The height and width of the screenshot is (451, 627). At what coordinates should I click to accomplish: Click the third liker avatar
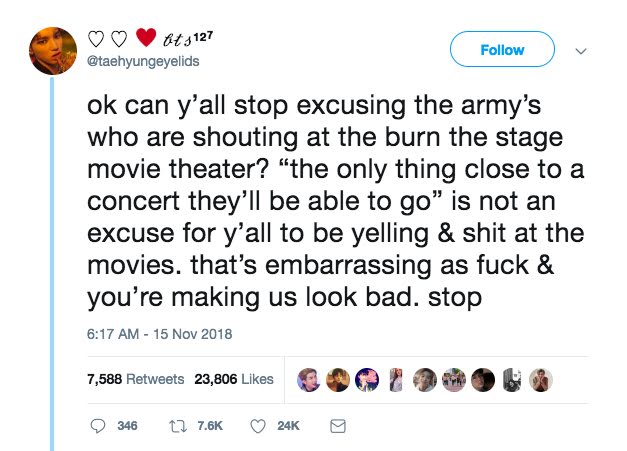pyautogui.click(x=367, y=380)
